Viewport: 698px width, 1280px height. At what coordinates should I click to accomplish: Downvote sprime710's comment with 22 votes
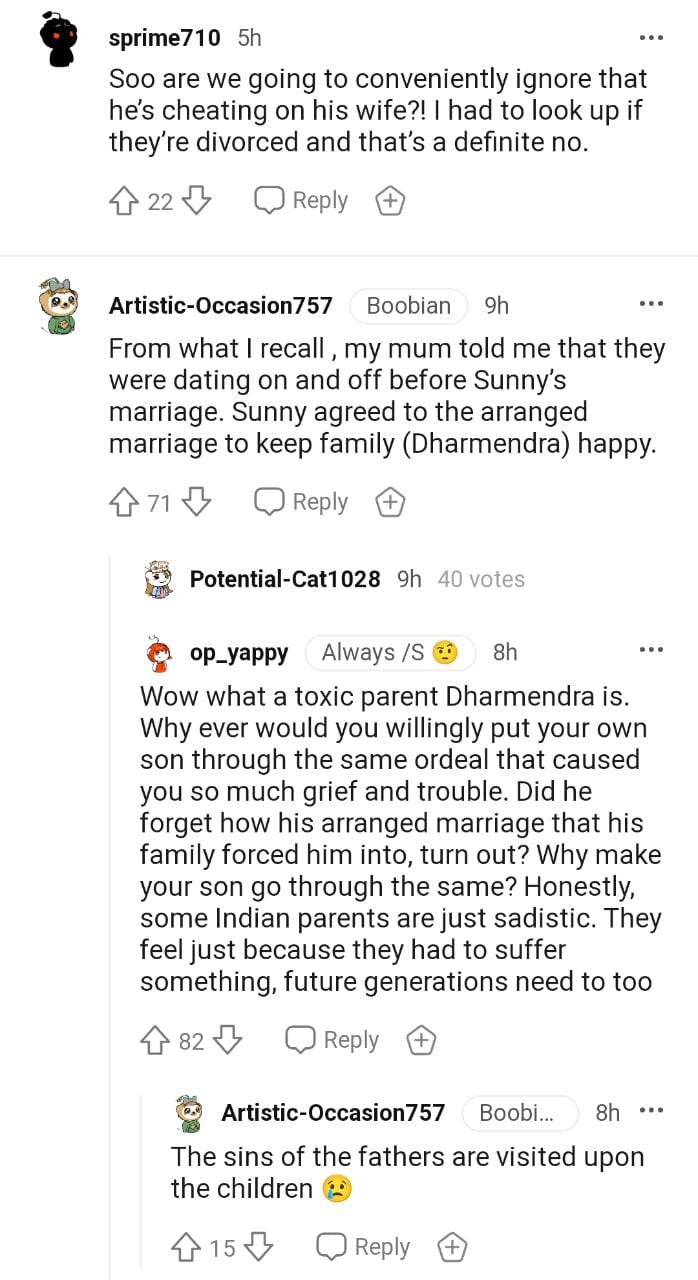pos(197,201)
